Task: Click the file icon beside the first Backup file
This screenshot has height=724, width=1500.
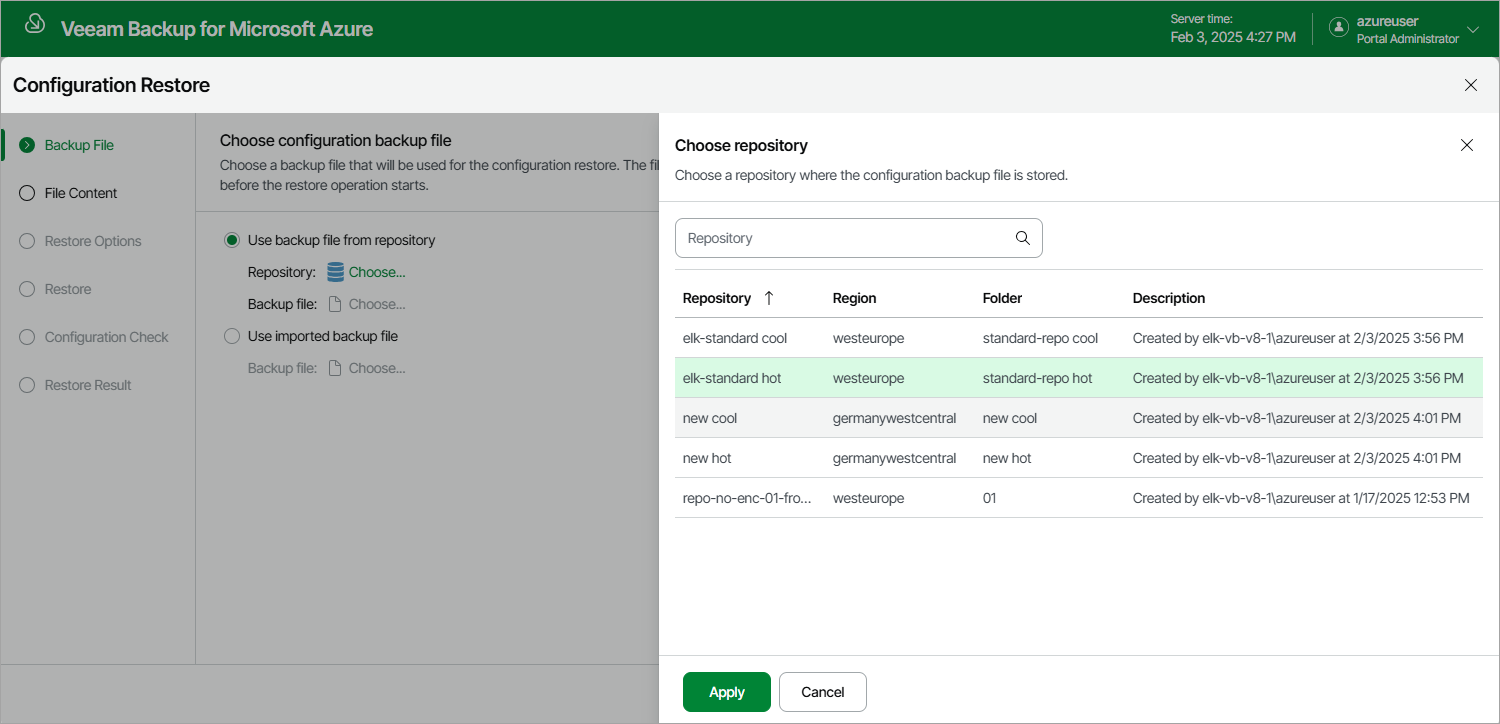Action: pos(336,304)
